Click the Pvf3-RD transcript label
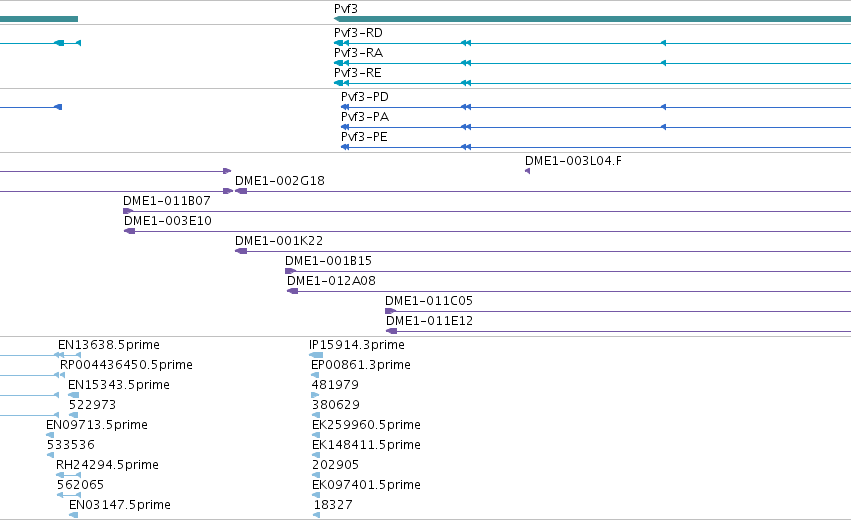The image size is (851, 520). coord(358,33)
